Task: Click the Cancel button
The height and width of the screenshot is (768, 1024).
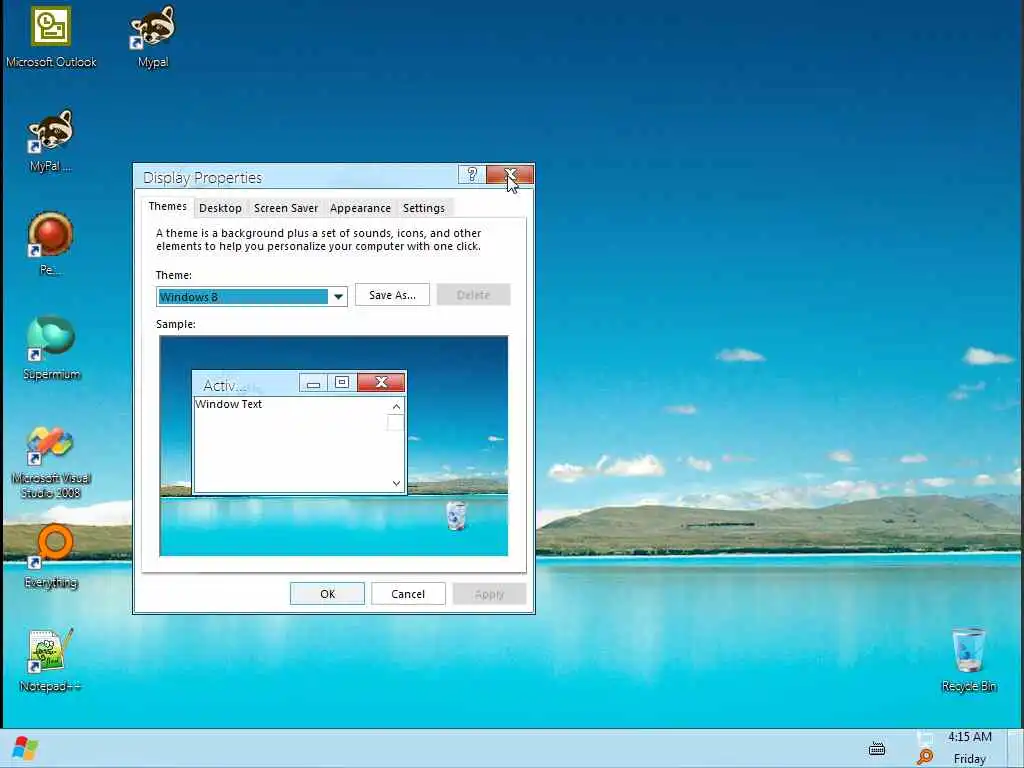Action: 408,594
